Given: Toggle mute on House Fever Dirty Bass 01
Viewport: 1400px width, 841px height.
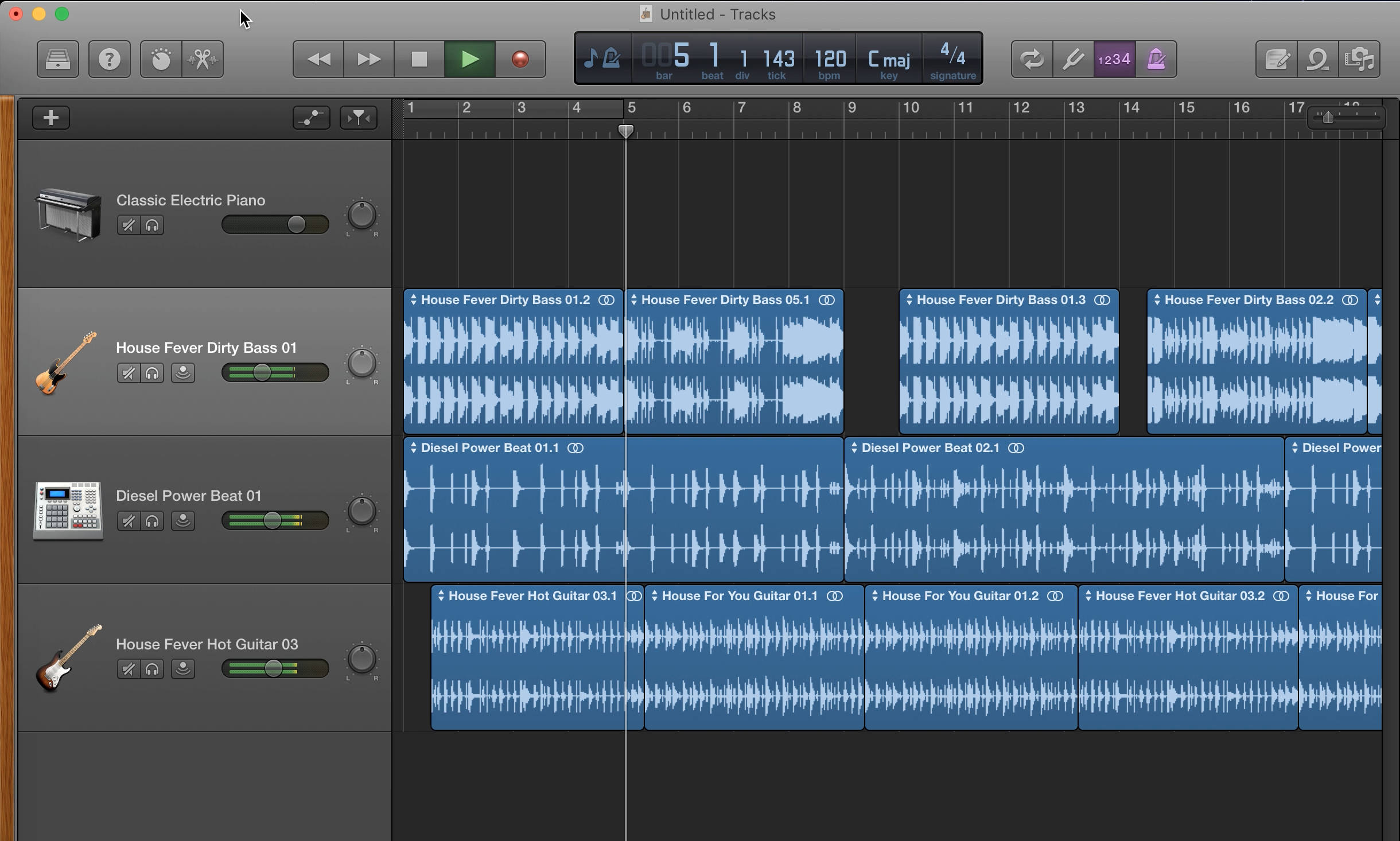Looking at the screenshot, I should pos(126,372).
